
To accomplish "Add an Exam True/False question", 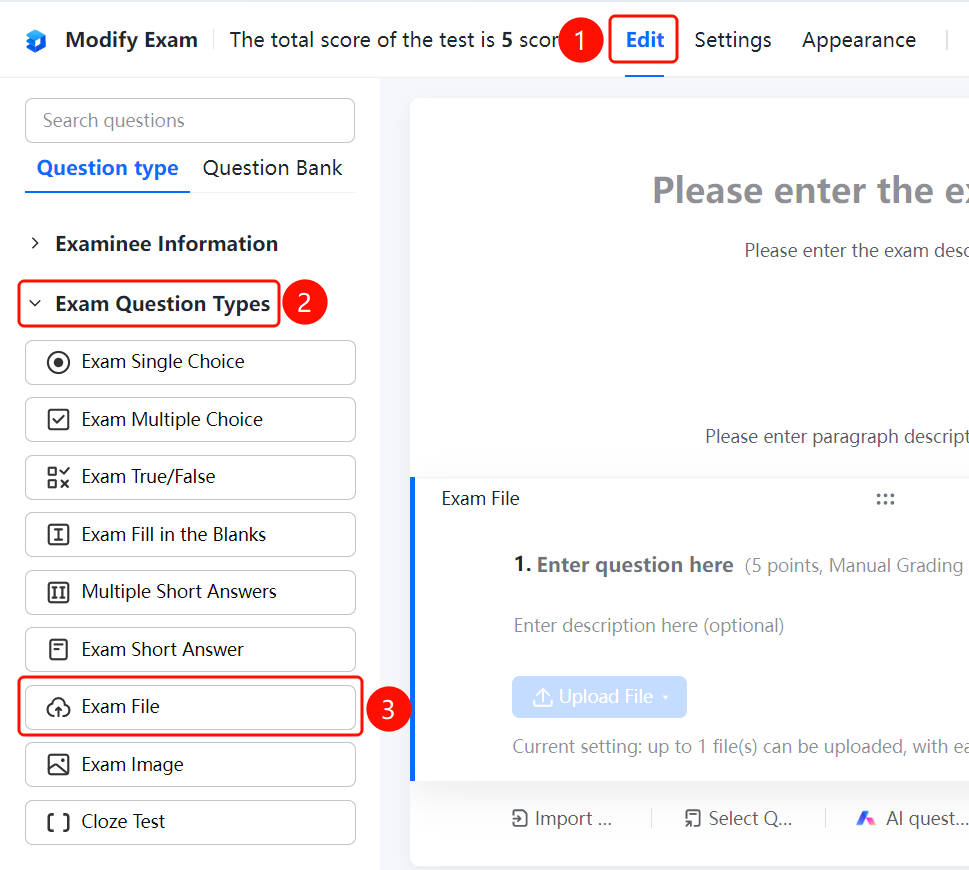I will (x=190, y=477).
